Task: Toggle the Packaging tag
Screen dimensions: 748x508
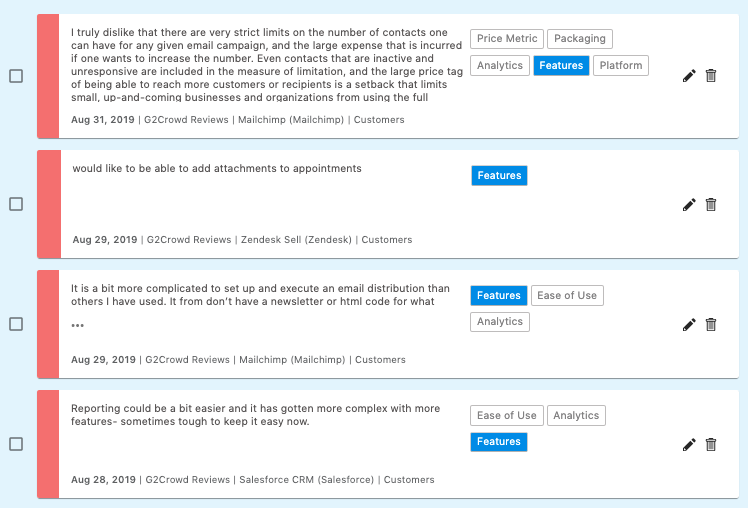Action: tap(580, 39)
